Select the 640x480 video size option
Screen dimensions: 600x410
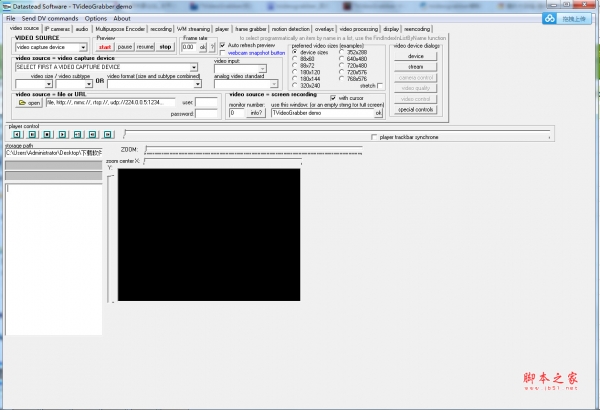341,59
